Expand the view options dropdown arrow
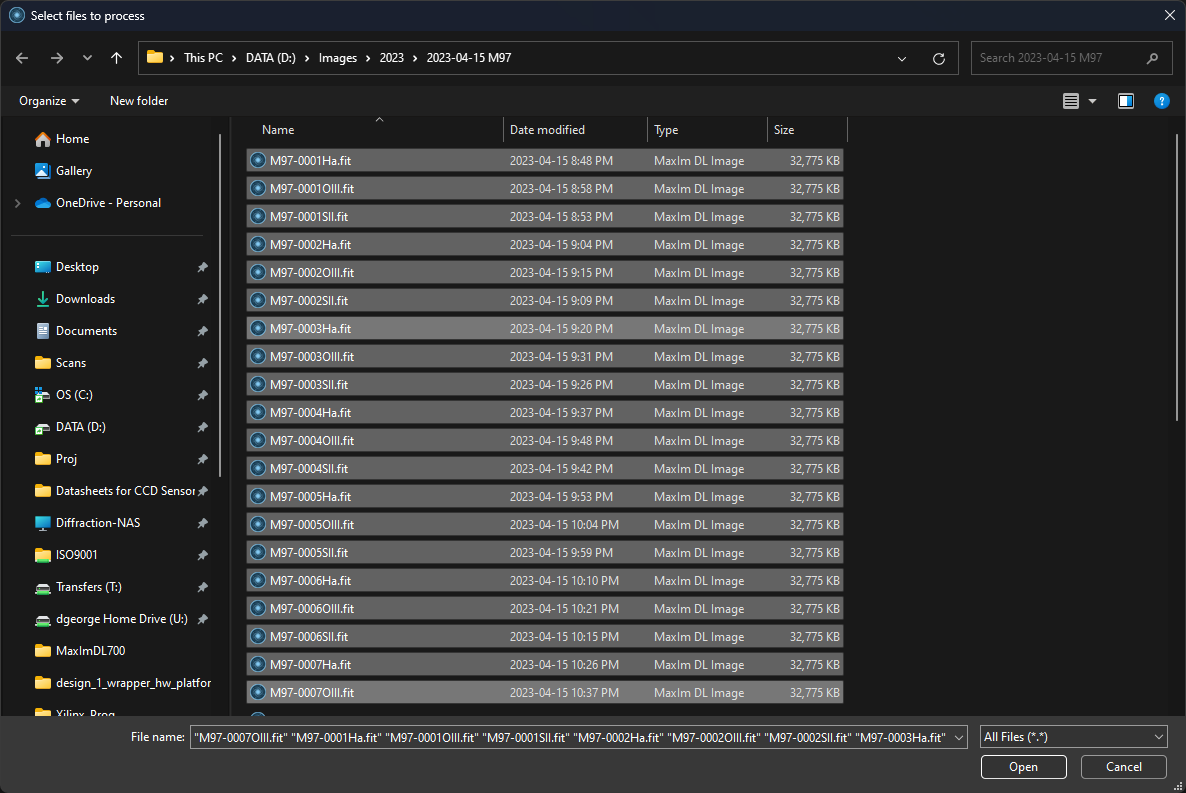This screenshot has height=793, width=1186. 1092,101
